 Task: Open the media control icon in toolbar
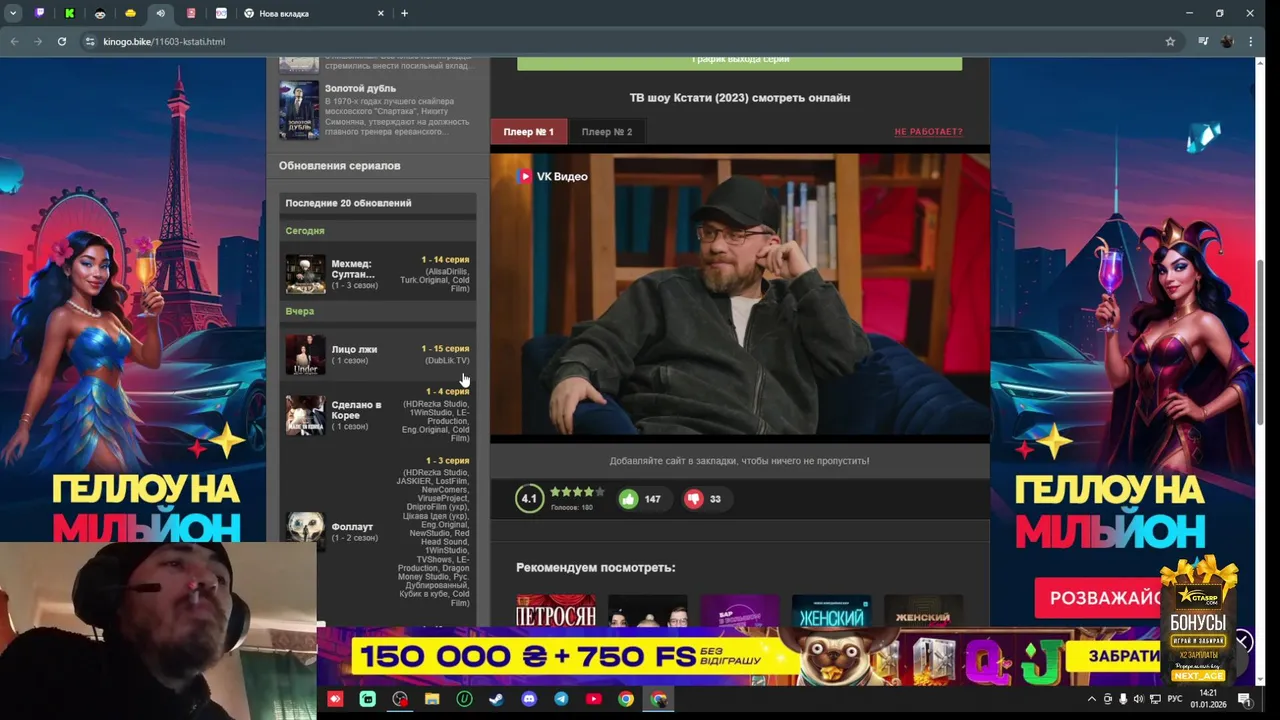(x=1203, y=41)
